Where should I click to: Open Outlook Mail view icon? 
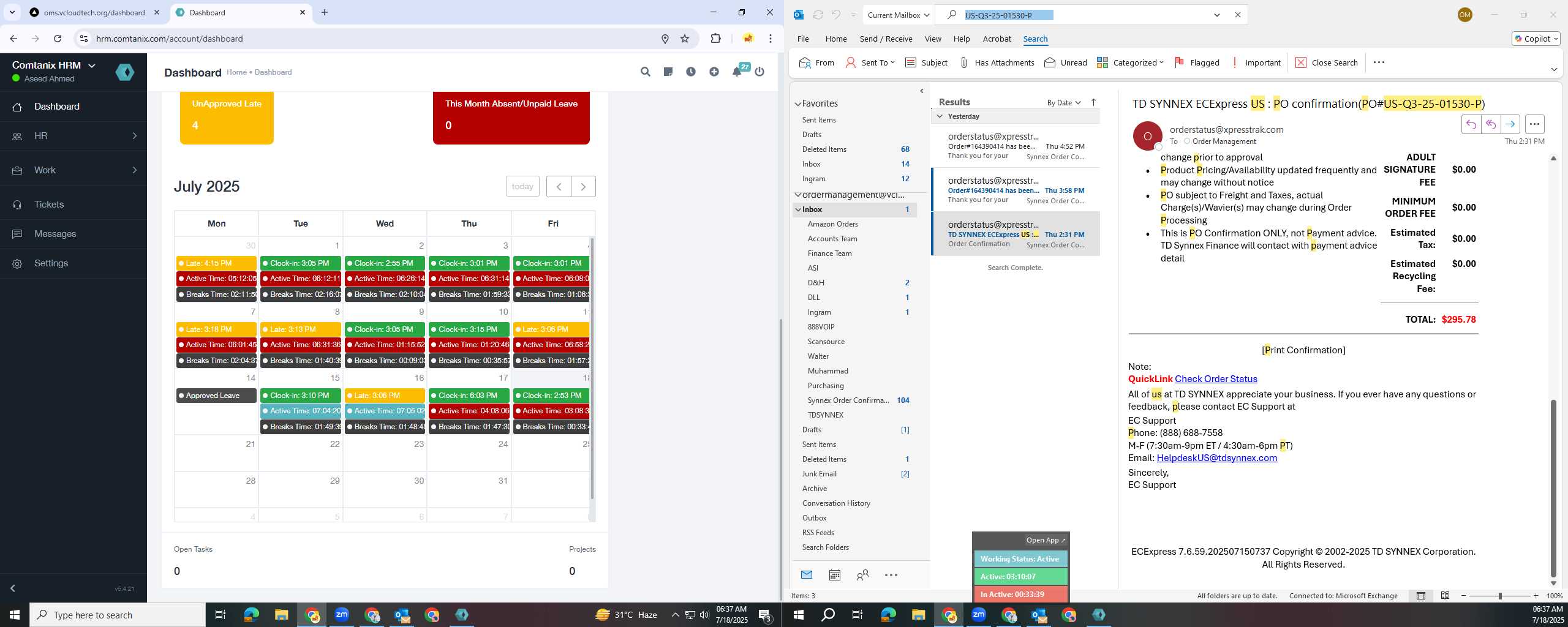pyautogui.click(x=807, y=575)
